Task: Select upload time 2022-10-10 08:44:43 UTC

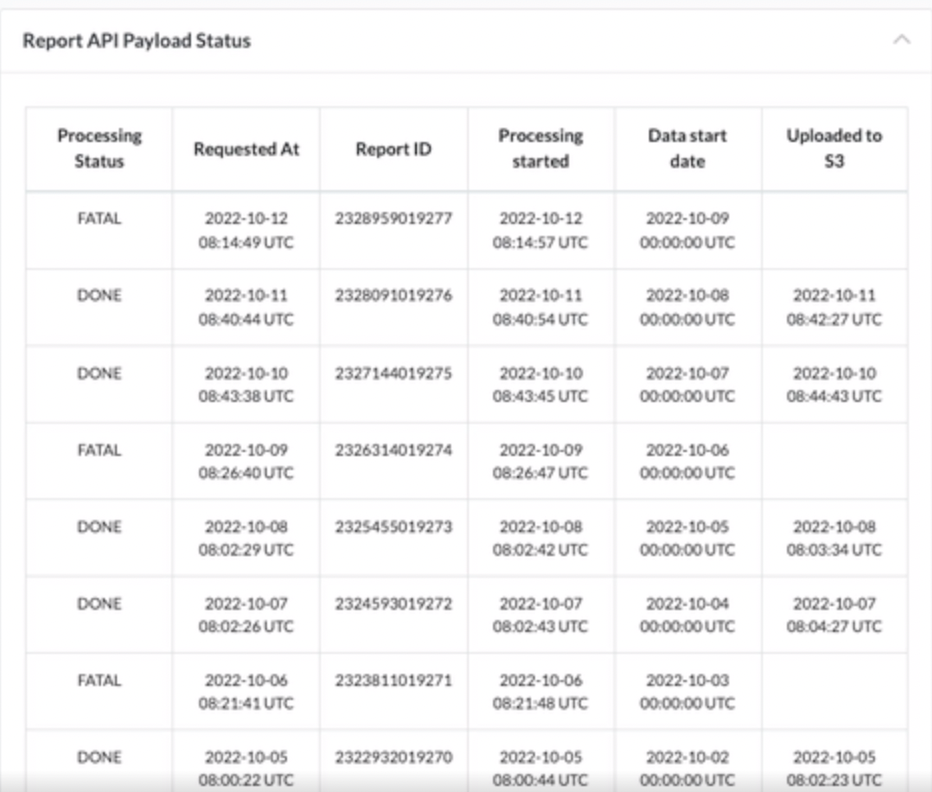Action: (834, 384)
